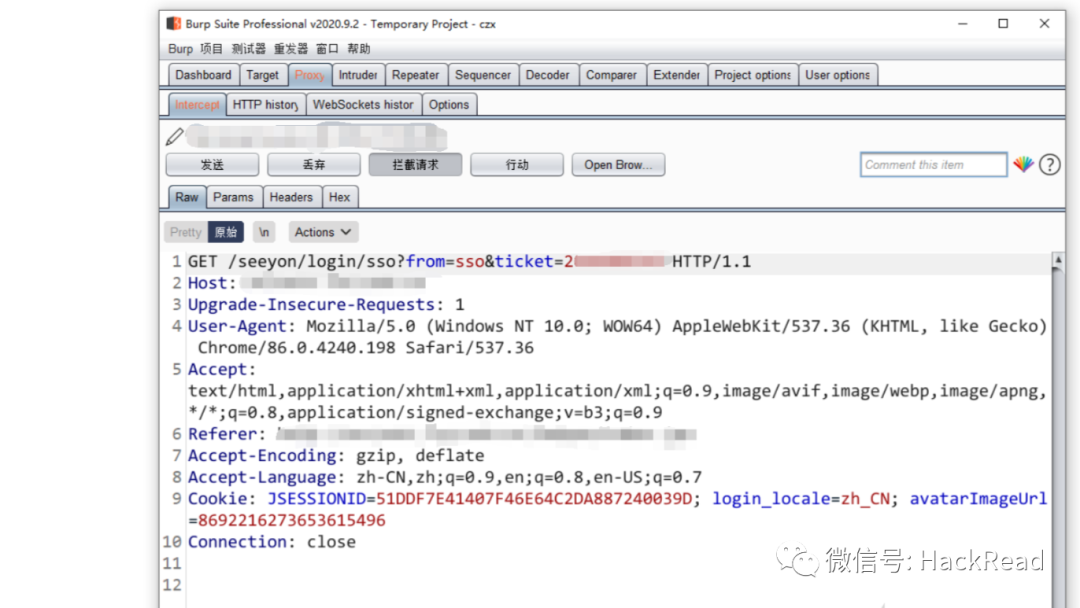Switch to the Hex message tab
The image size is (1080, 608).
point(339,197)
